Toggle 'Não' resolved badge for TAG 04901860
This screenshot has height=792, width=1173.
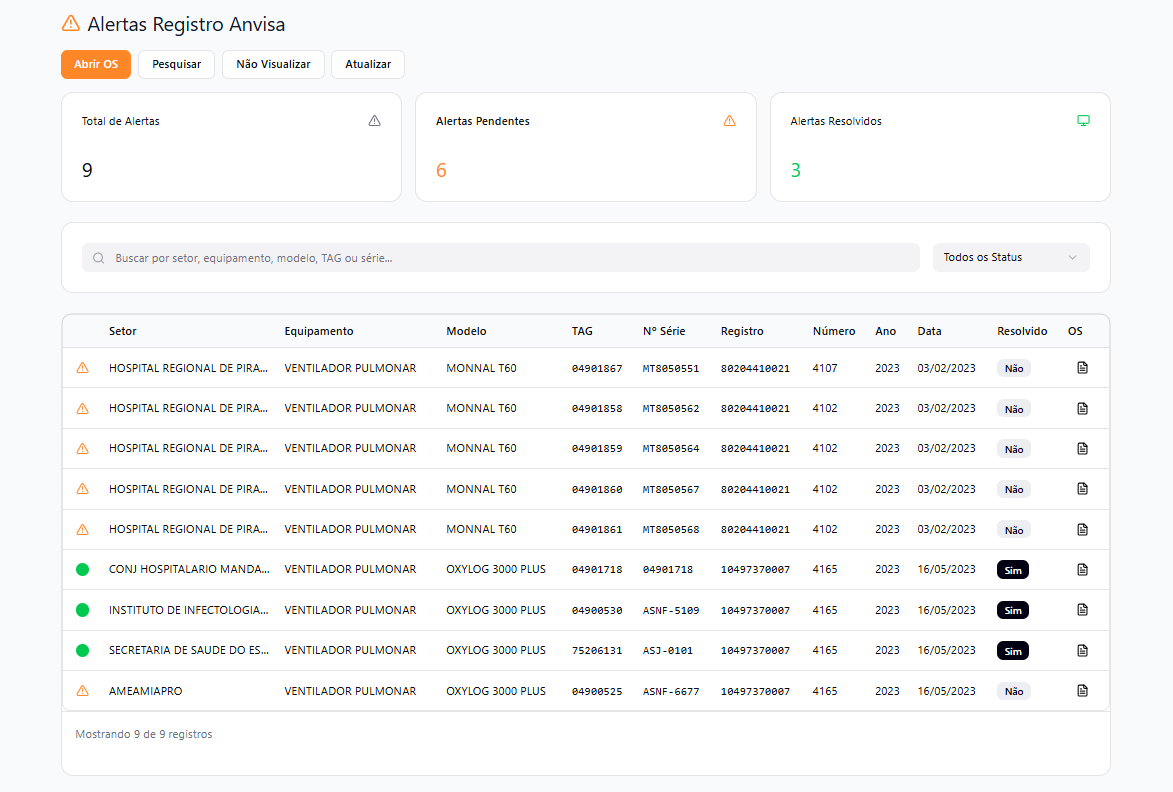point(1013,489)
